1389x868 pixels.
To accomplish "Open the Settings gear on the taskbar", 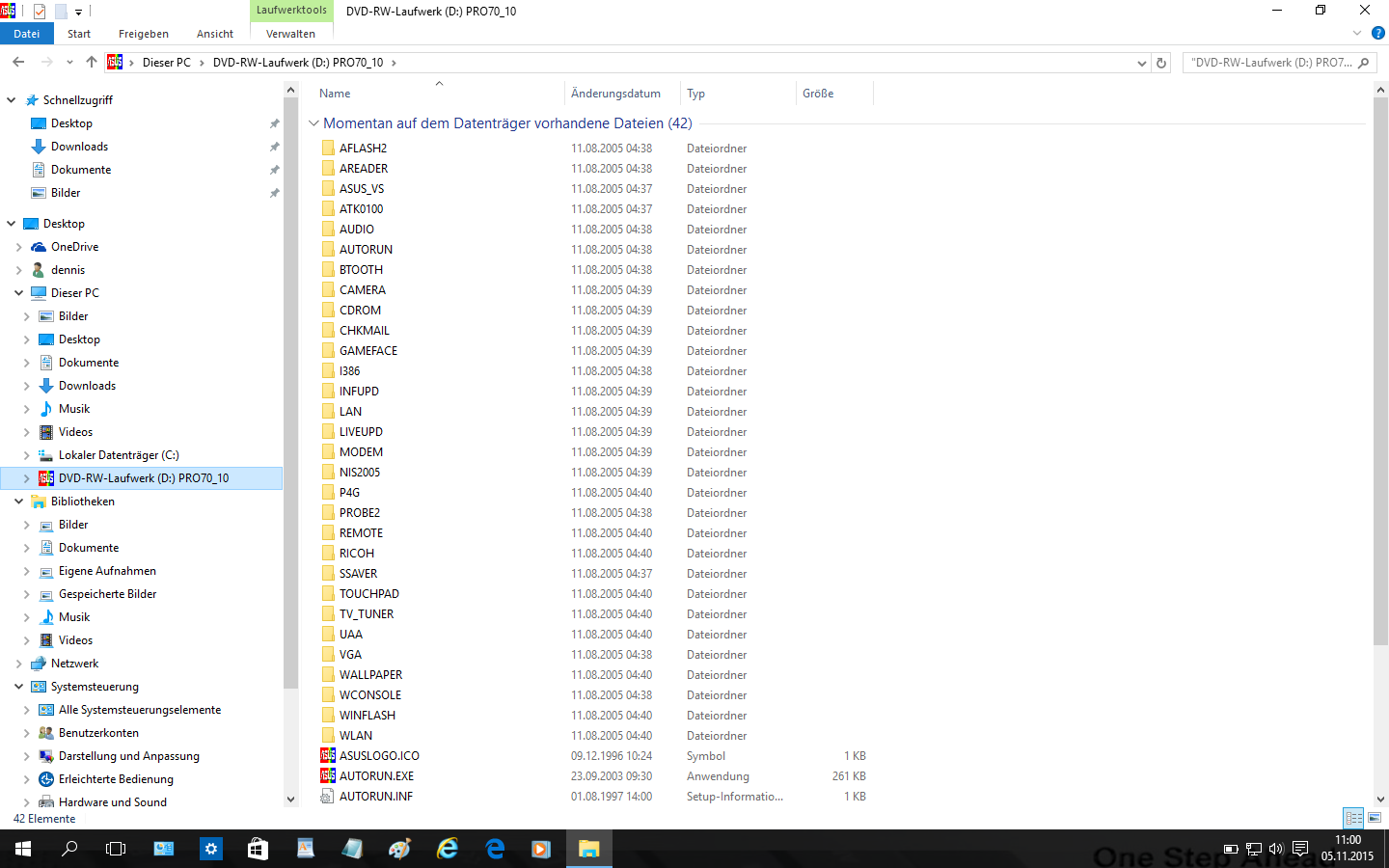I will 210,849.
